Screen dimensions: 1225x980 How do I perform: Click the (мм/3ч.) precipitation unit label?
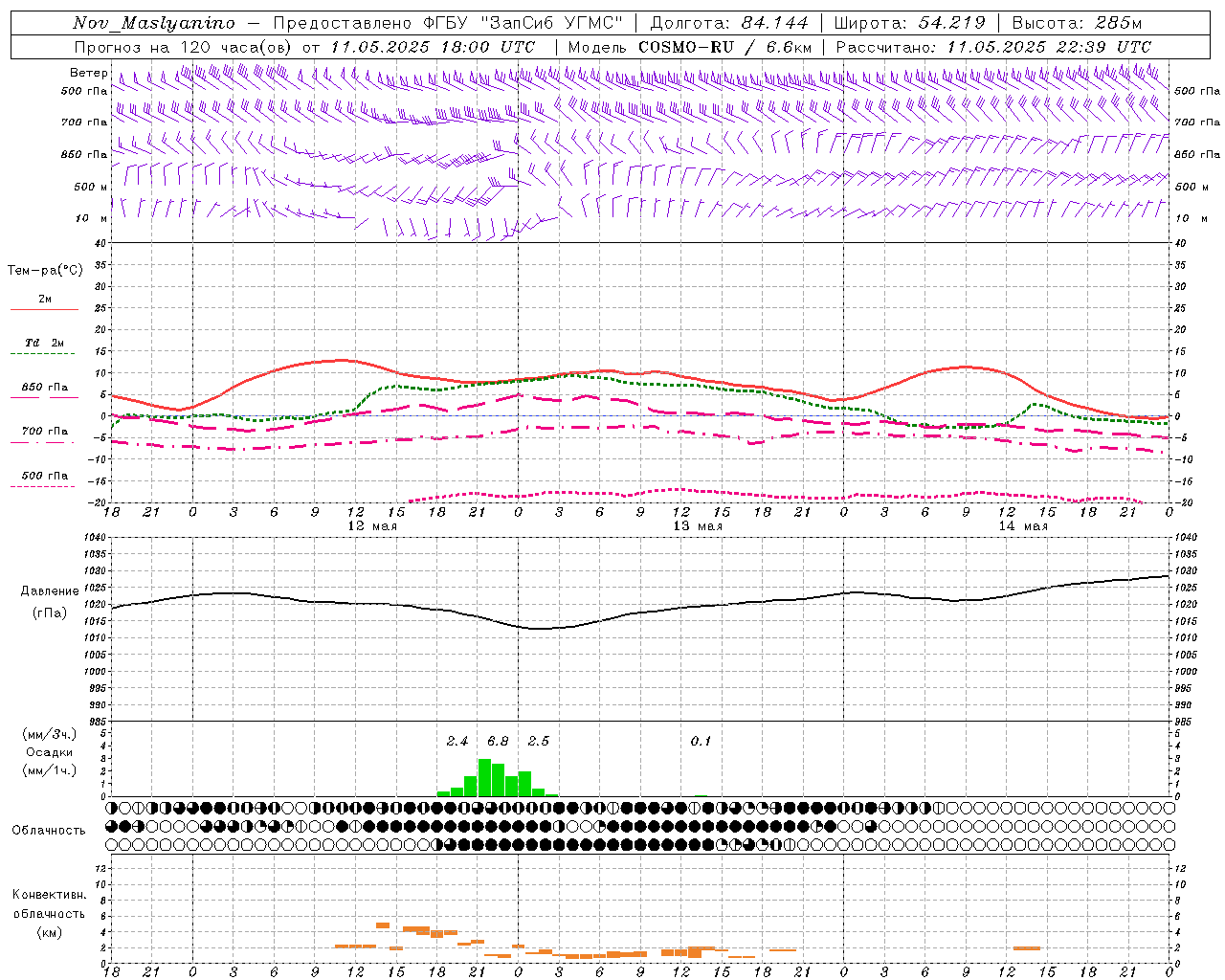[49, 734]
